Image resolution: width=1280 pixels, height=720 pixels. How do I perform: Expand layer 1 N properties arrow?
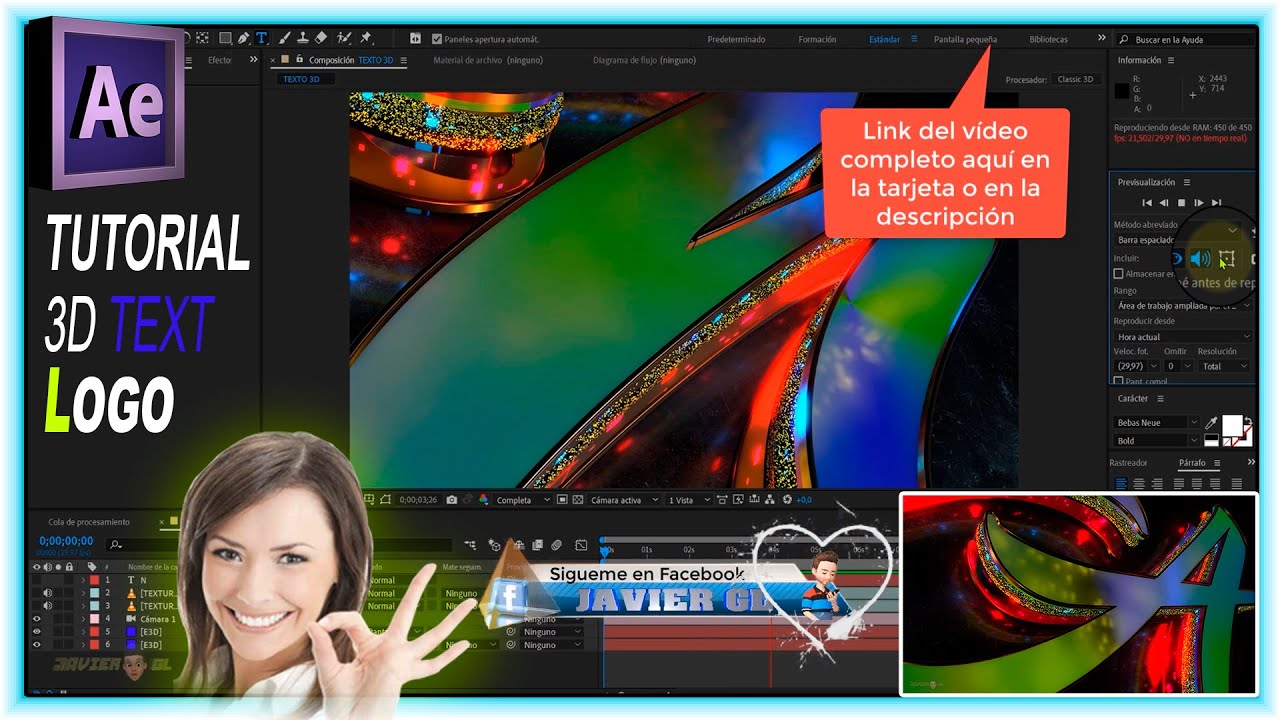pyautogui.click(x=84, y=580)
